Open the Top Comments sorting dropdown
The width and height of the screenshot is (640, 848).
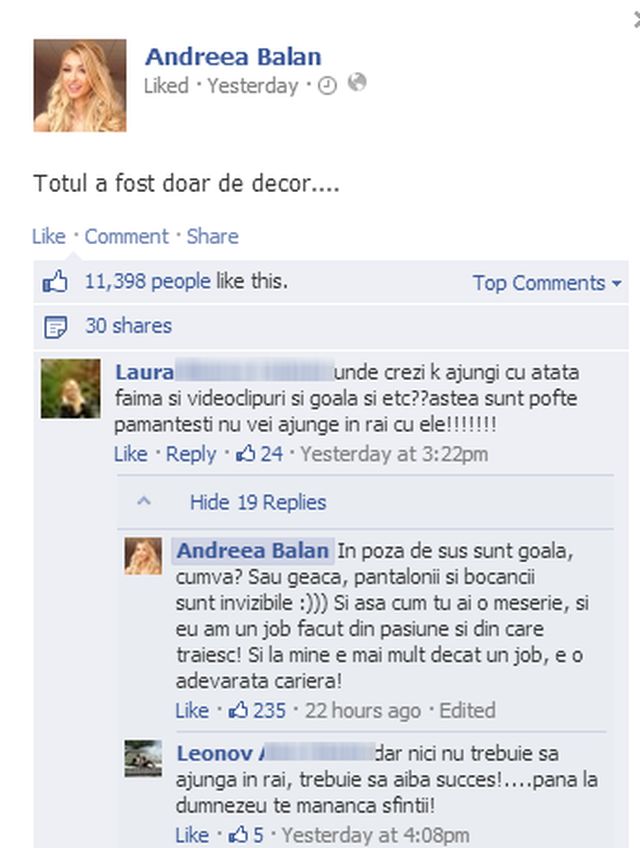(547, 283)
